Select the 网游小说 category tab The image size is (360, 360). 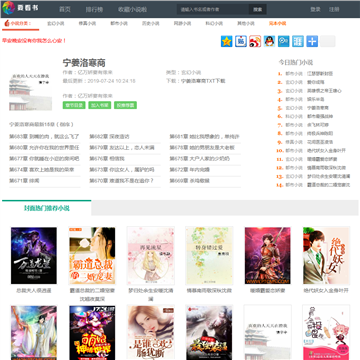pos(182,23)
